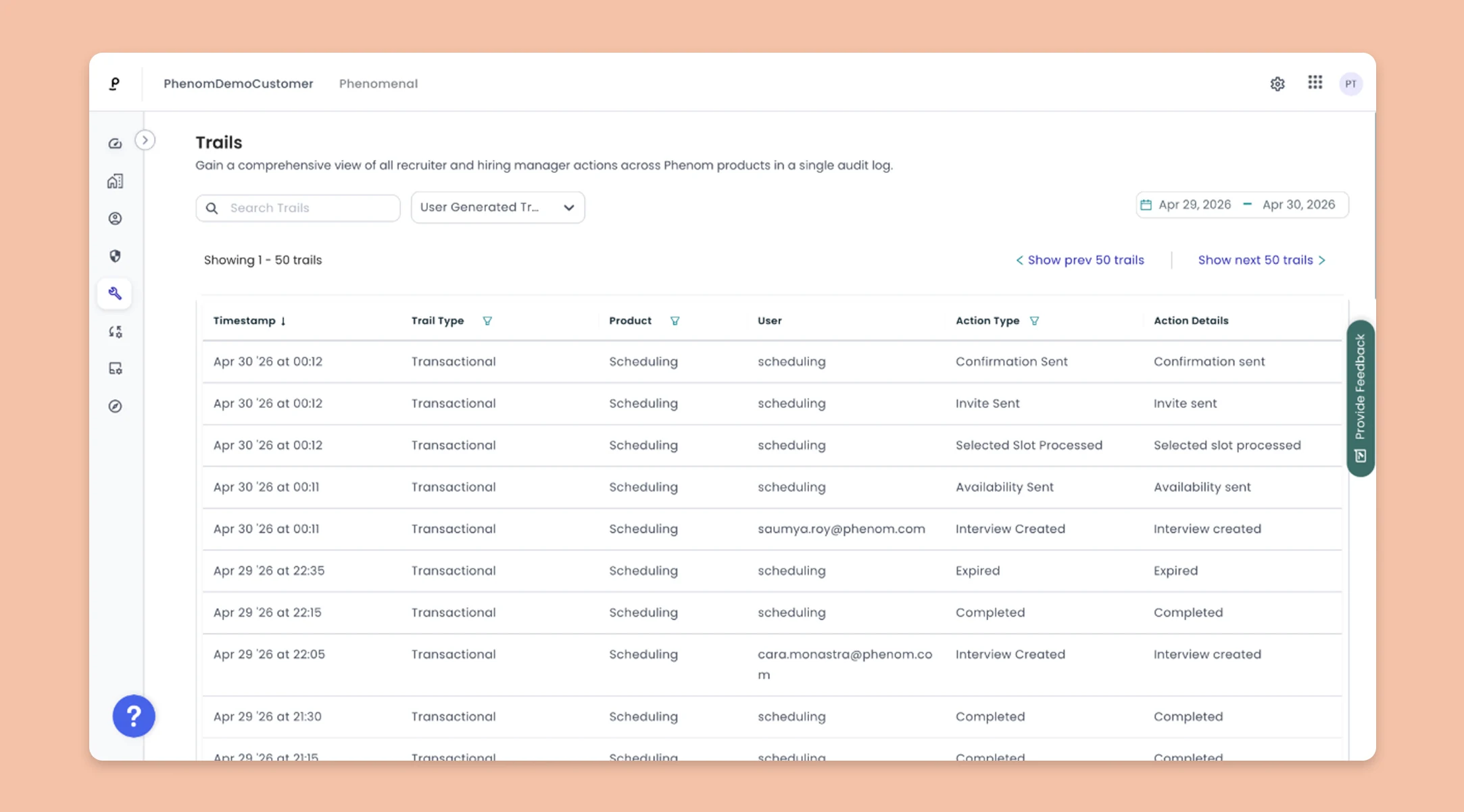This screenshot has width=1464, height=812.
Task: Open the settings gear icon
Action: [1277, 84]
